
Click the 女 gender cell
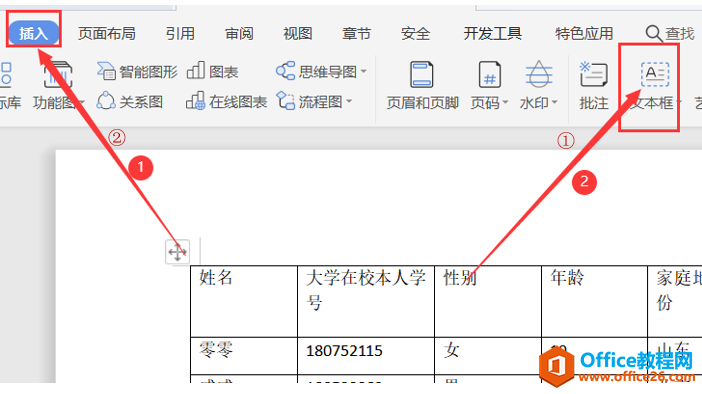tap(488, 356)
